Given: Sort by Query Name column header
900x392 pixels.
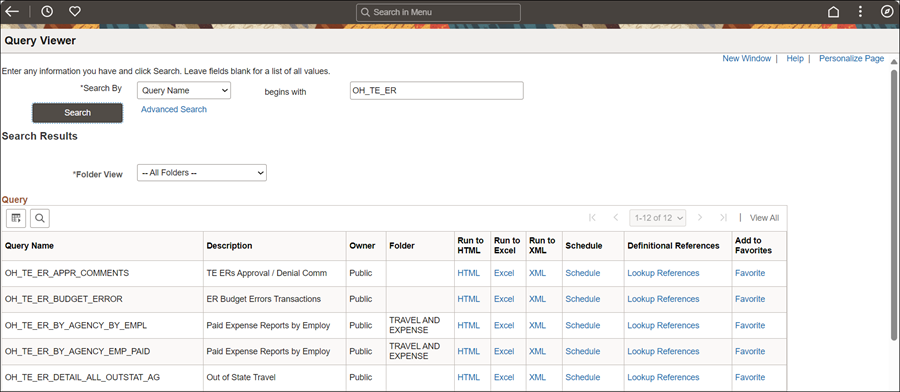Looking at the screenshot, I should pos(29,246).
